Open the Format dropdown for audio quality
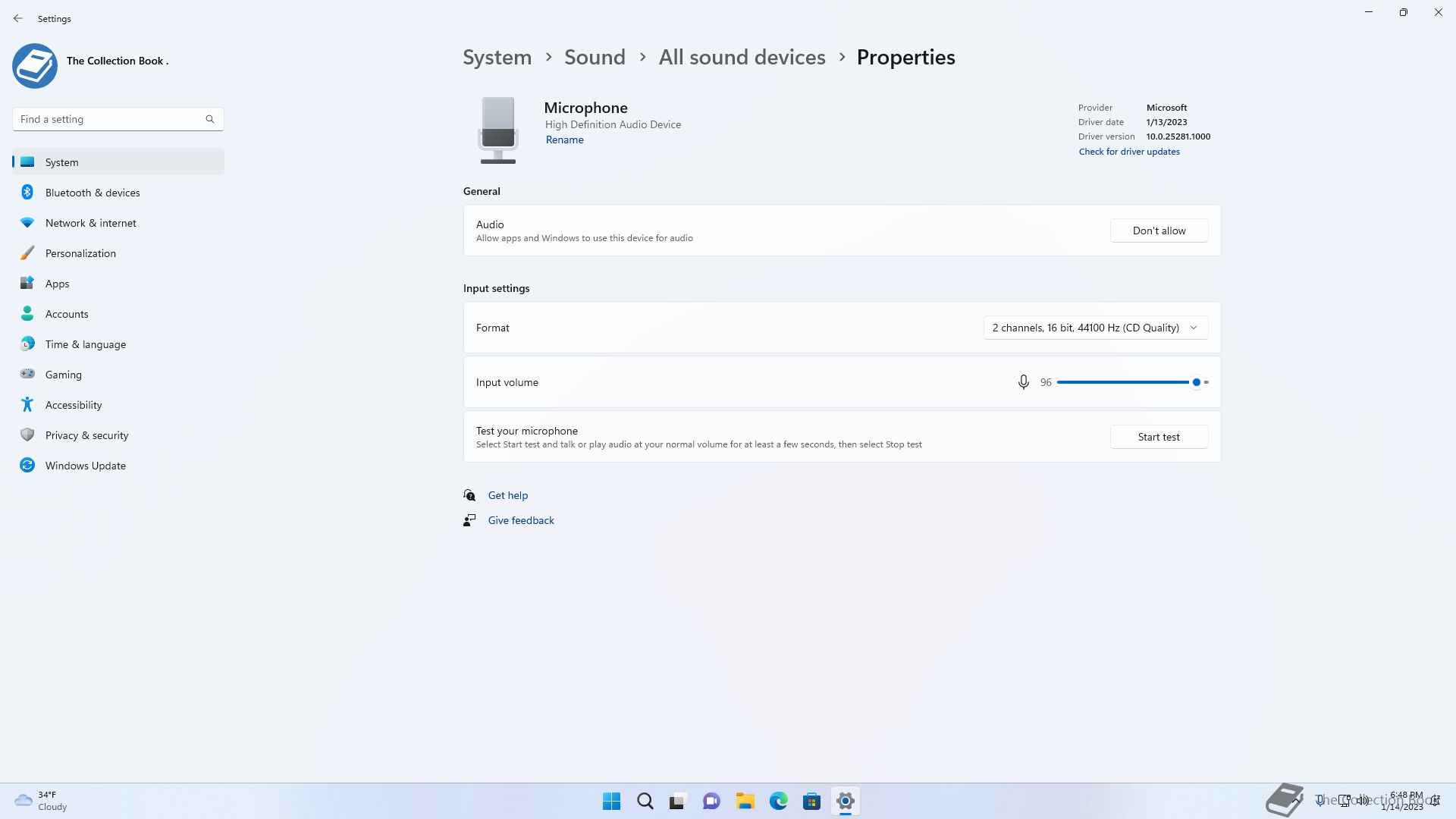Viewport: 1456px width, 819px height. click(x=1095, y=328)
